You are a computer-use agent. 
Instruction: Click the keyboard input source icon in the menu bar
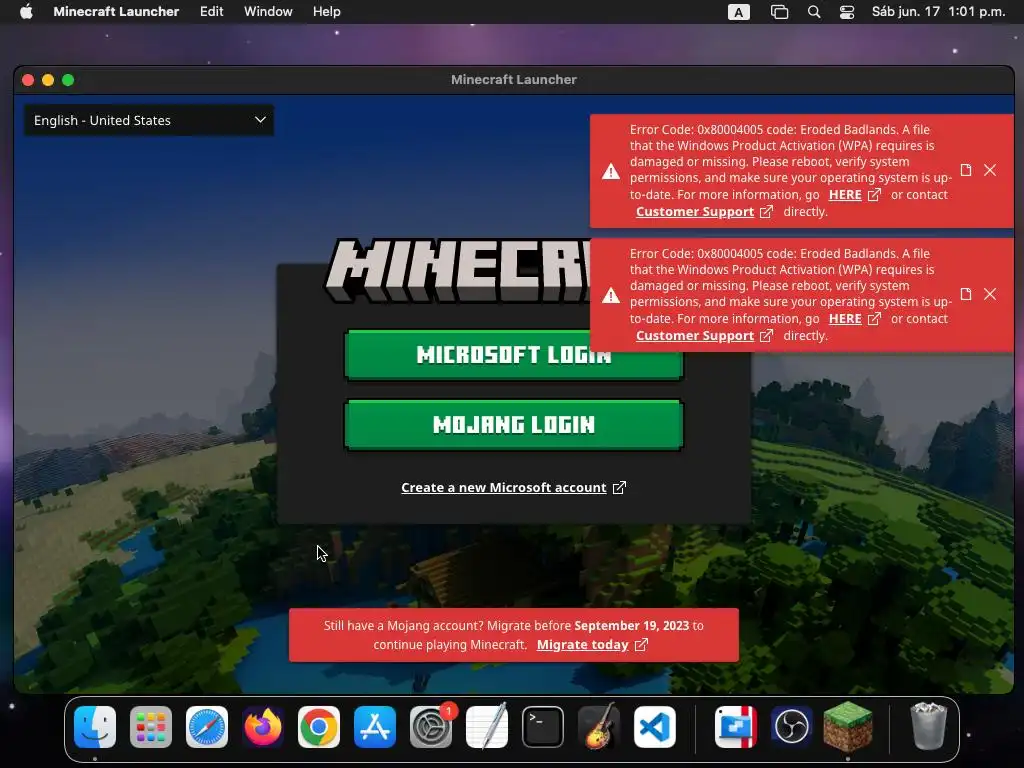pyautogui.click(x=739, y=12)
